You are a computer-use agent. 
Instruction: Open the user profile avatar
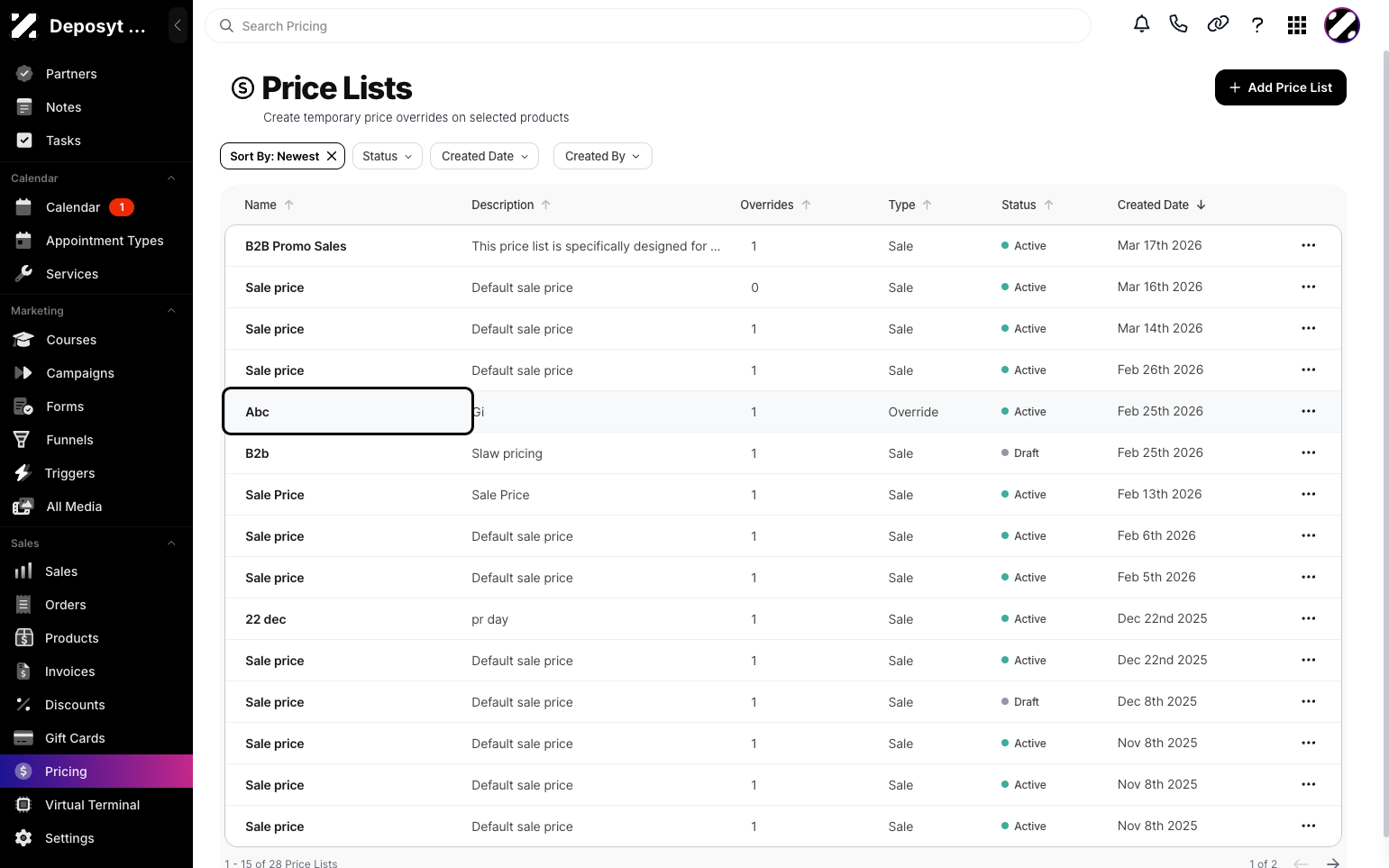pyautogui.click(x=1342, y=25)
